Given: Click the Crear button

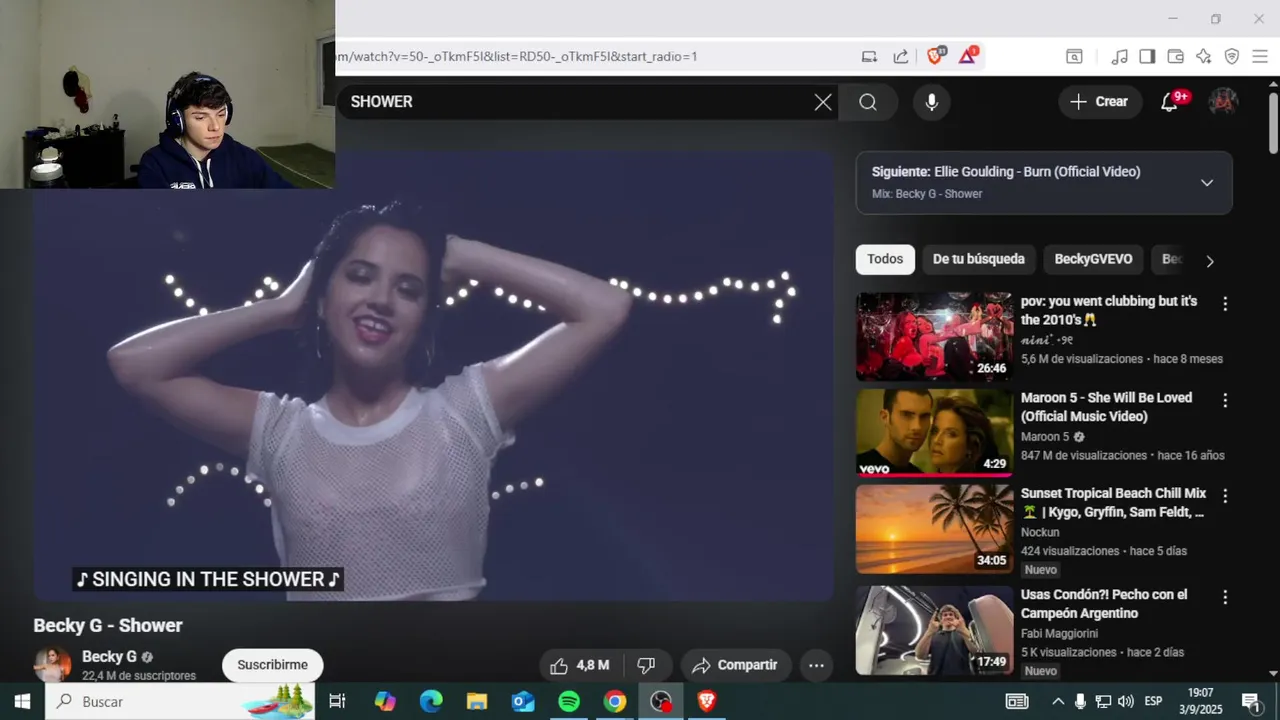Looking at the screenshot, I should (x=1099, y=102).
